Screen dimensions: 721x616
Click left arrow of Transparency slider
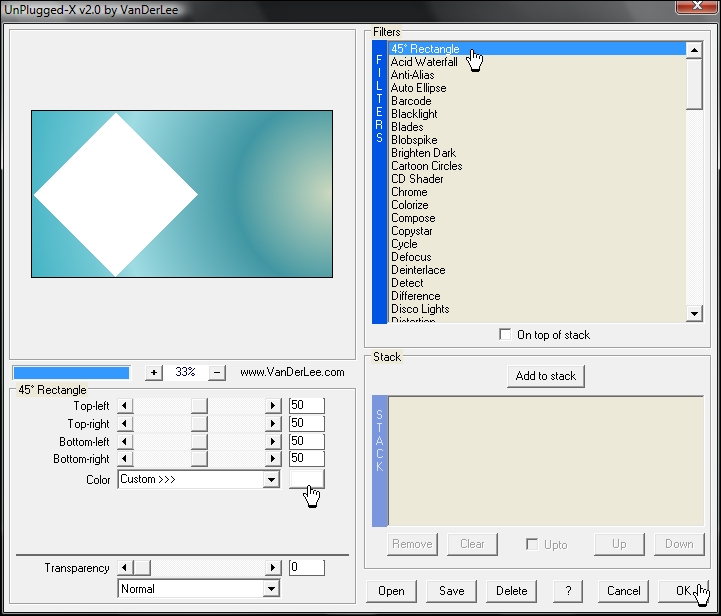click(x=125, y=568)
